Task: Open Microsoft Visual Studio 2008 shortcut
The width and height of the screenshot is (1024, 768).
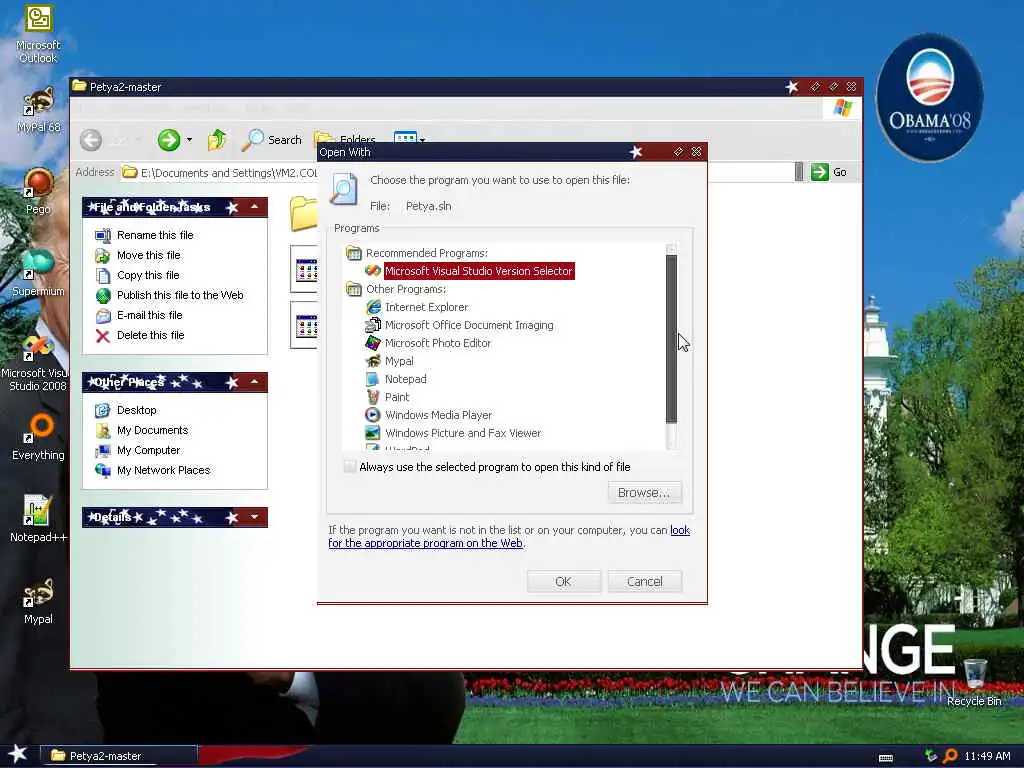Action: click(x=37, y=364)
